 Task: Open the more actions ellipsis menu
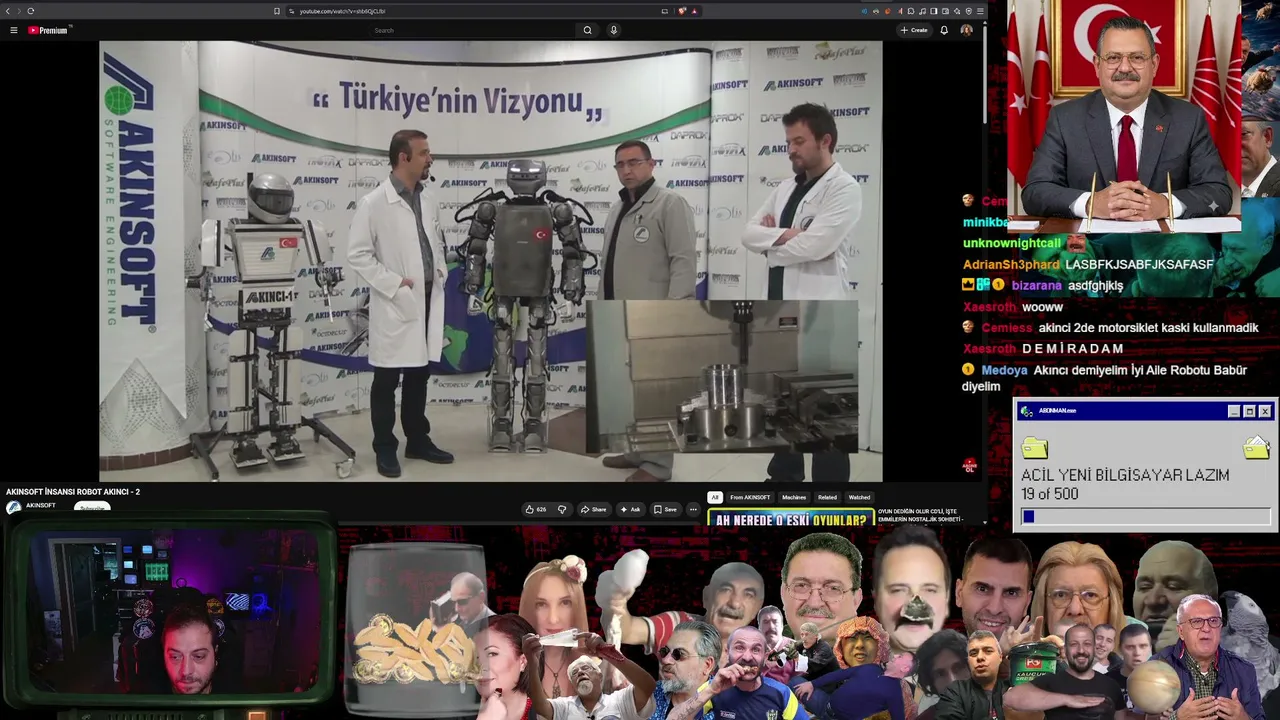[693, 509]
